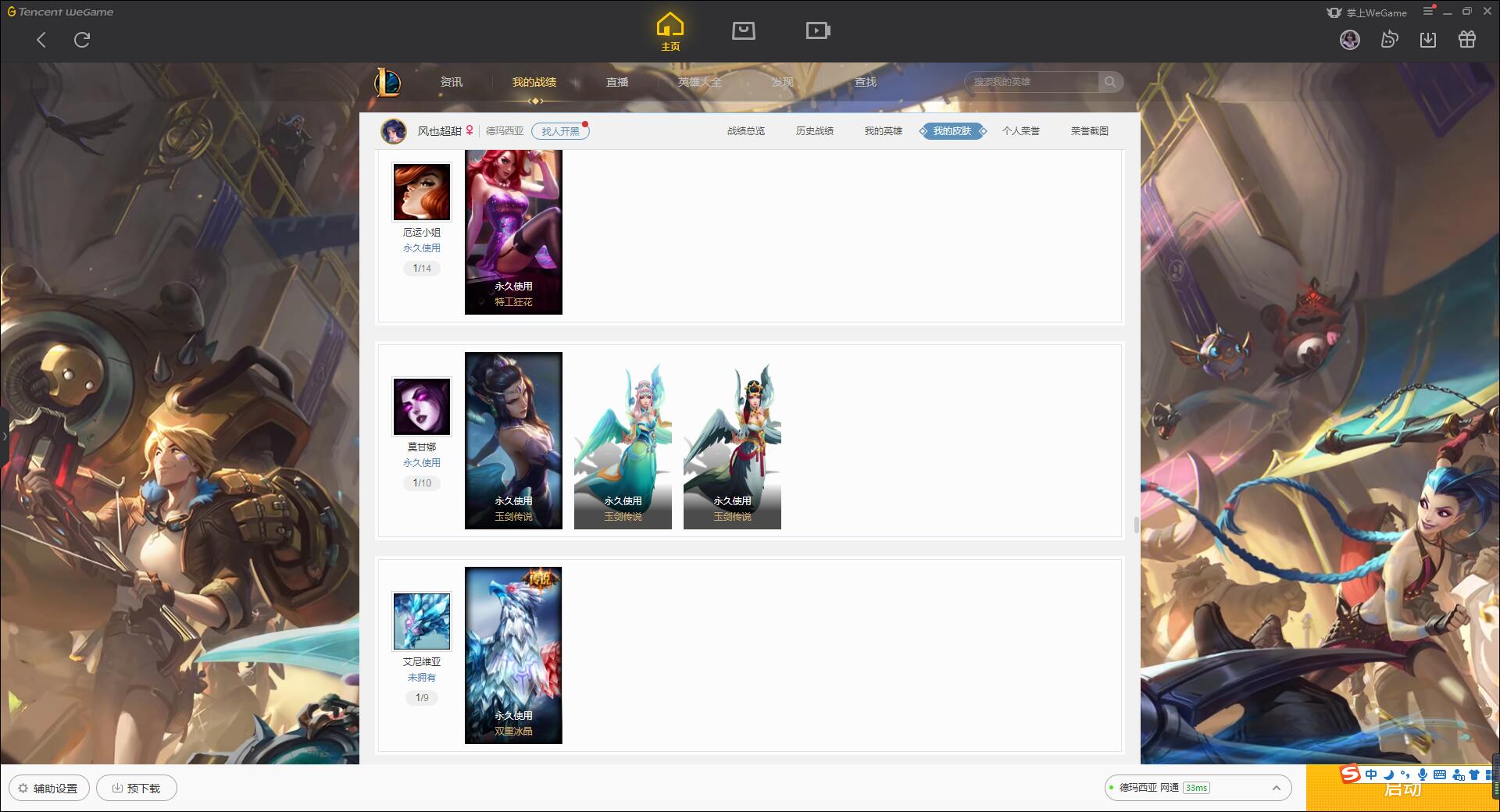Screen dimensions: 1500x812
Task: Click the 33ms latency badge
Action: point(1196,788)
